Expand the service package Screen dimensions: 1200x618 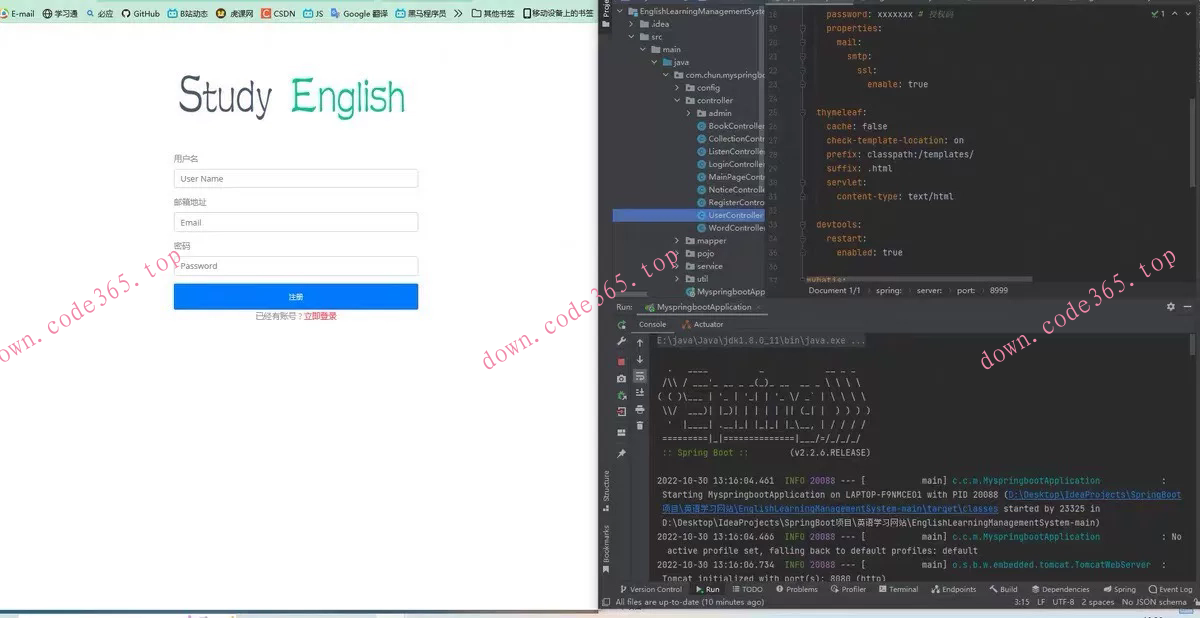pyautogui.click(x=677, y=267)
